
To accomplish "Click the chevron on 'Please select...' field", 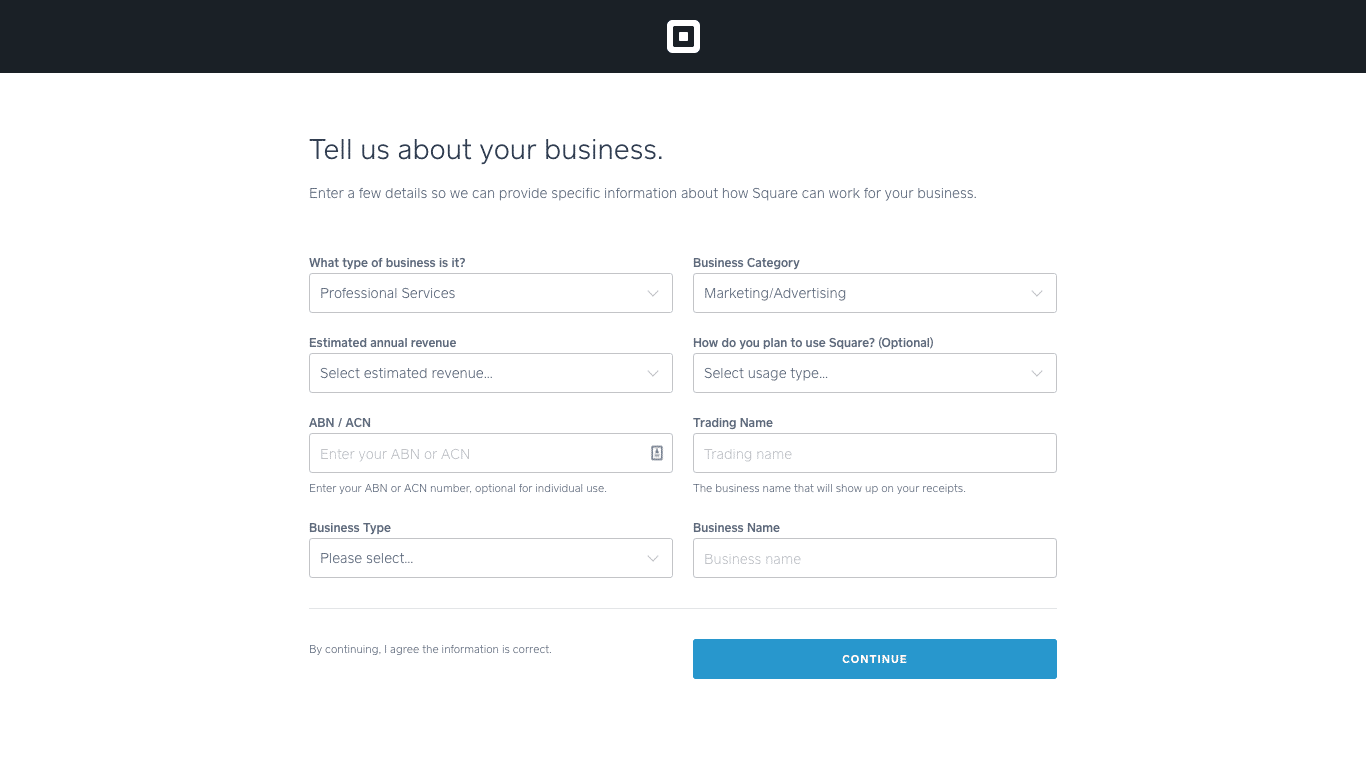I will (x=653, y=558).
